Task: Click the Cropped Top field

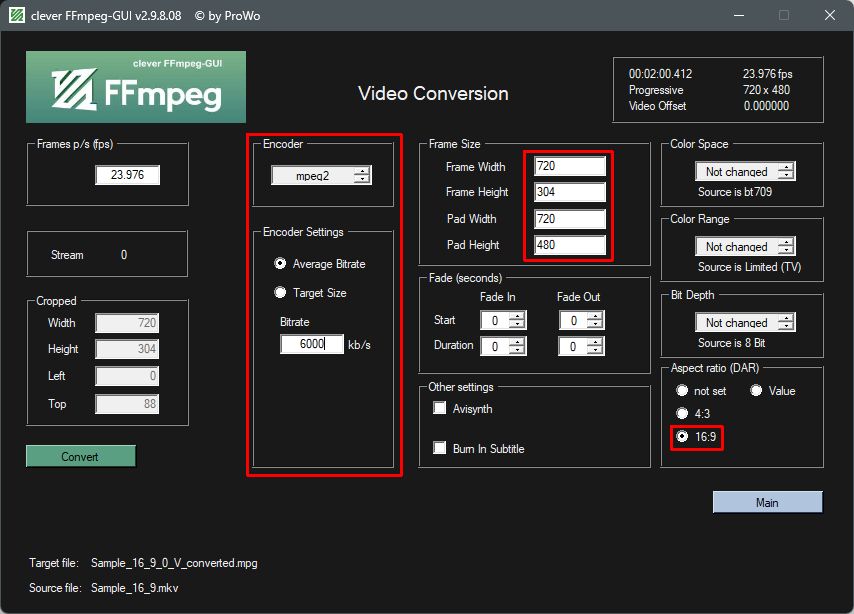Action: [127, 404]
